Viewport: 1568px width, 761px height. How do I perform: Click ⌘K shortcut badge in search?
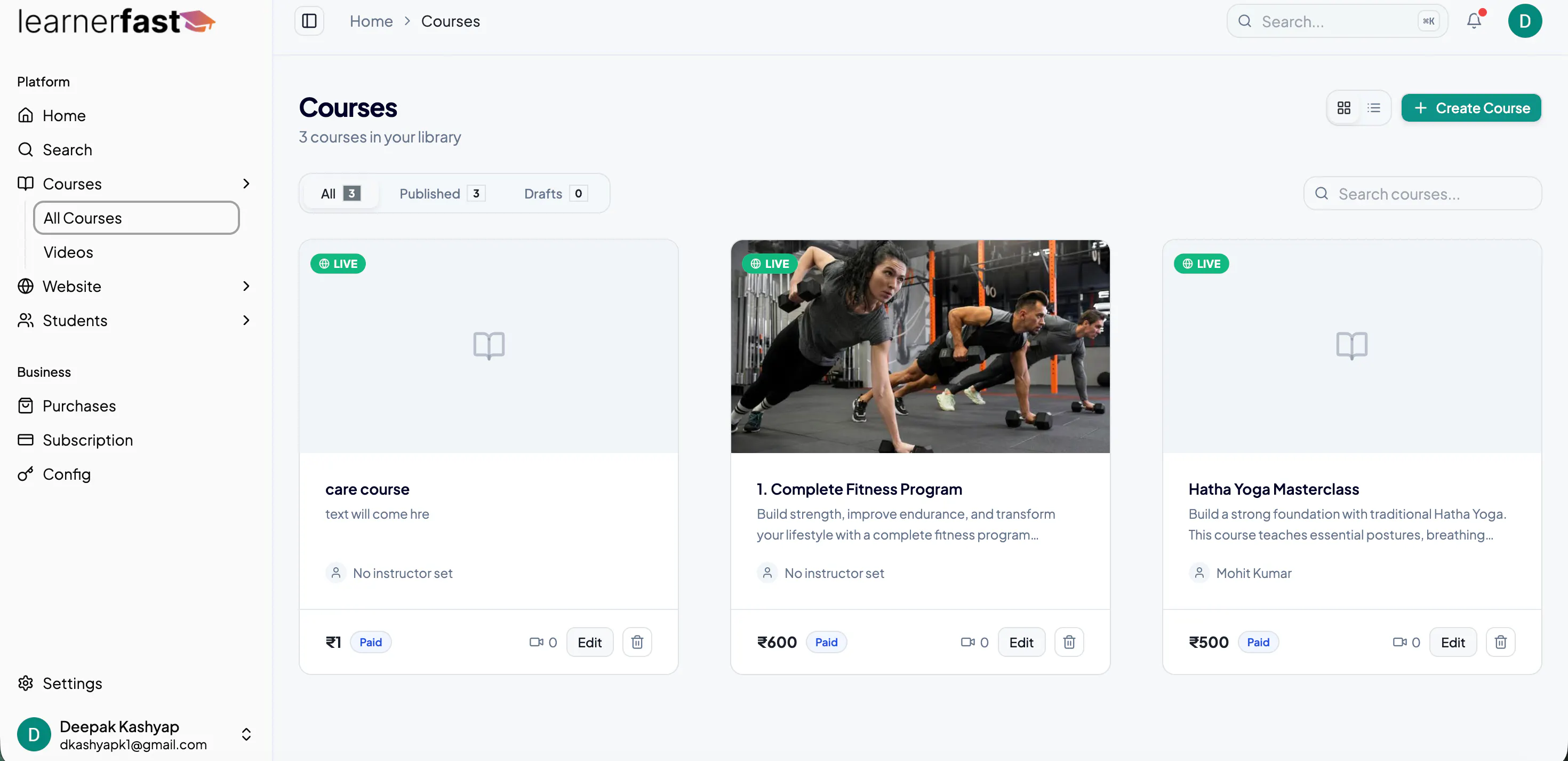point(1428,21)
